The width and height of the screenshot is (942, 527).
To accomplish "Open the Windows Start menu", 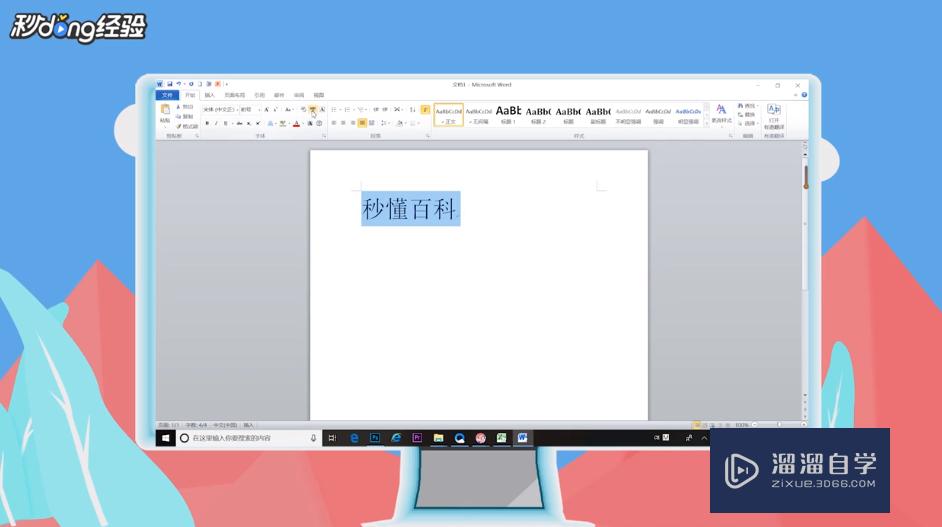I will click(165, 438).
